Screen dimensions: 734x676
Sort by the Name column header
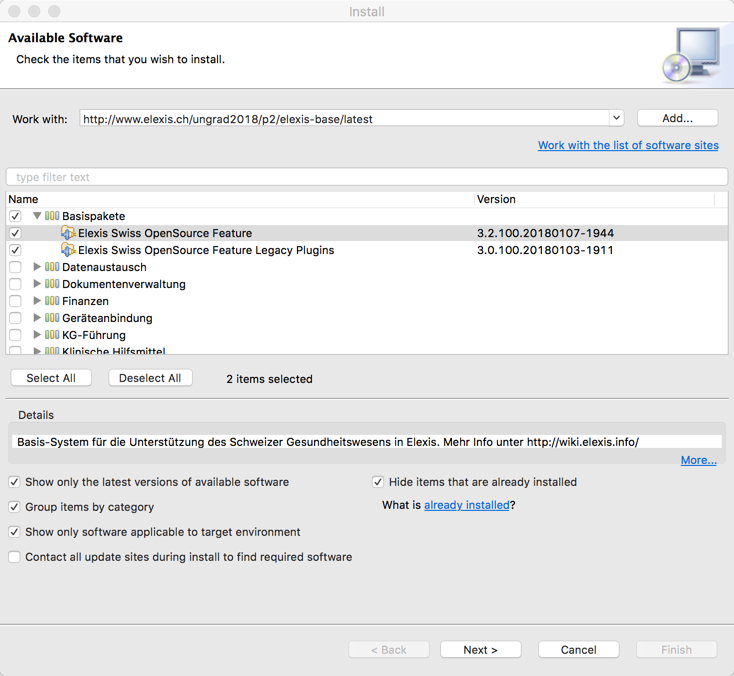pos(240,199)
